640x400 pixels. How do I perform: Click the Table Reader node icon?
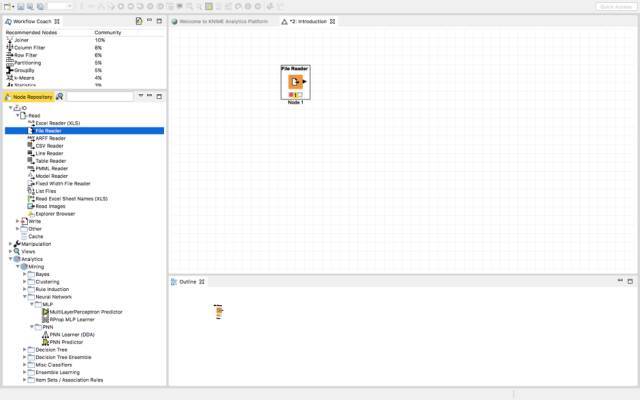pyautogui.click(x=31, y=161)
